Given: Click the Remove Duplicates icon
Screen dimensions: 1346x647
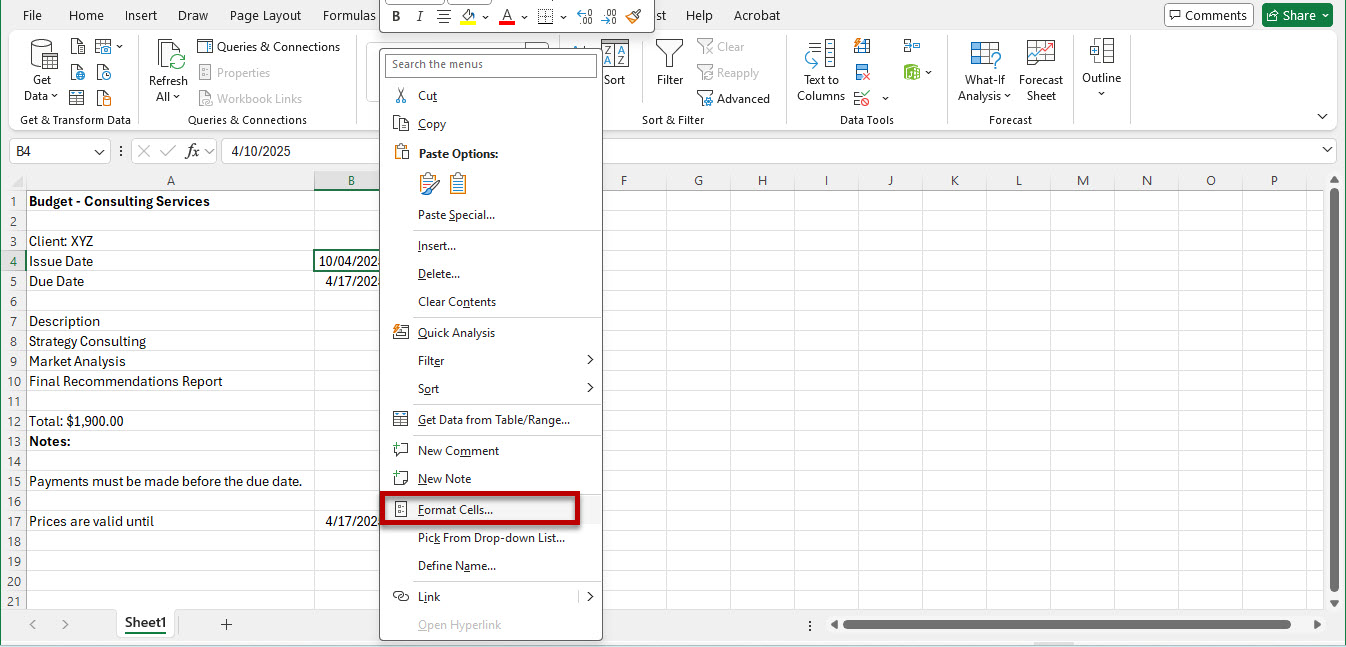Looking at the screenshot, I should [862, 72].
